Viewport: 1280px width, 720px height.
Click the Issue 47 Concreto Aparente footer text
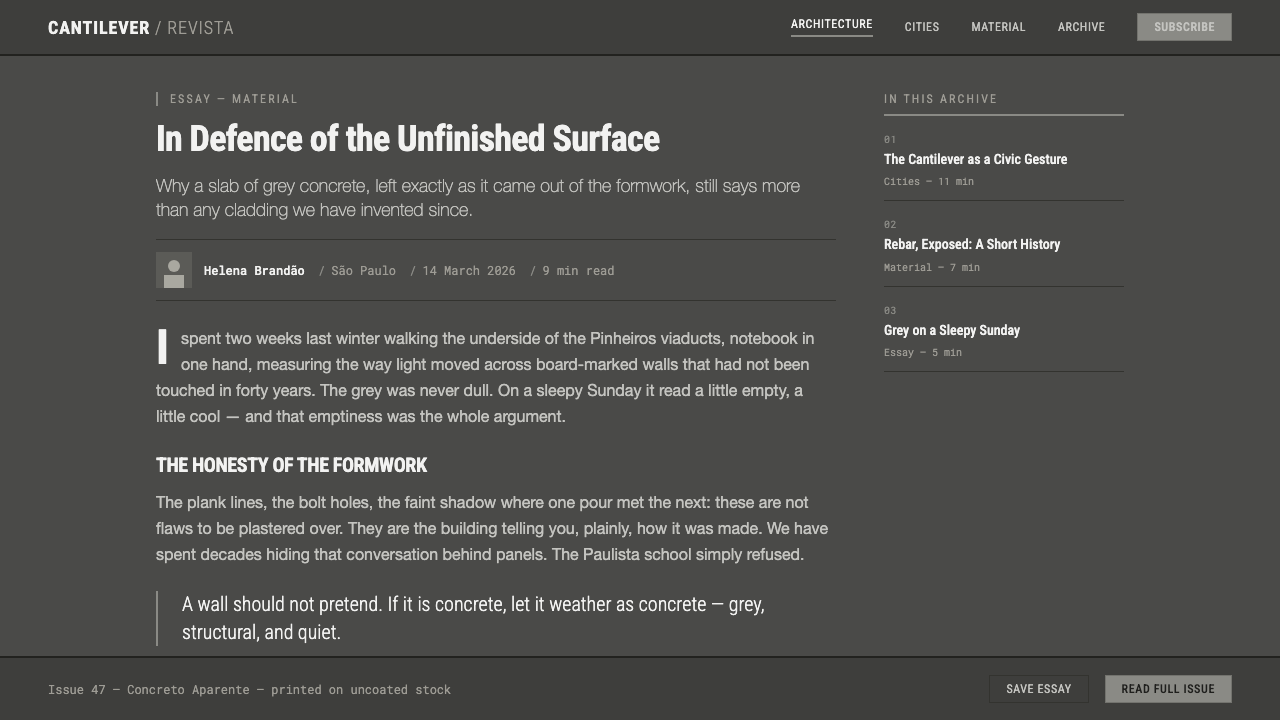coord(249,690)
